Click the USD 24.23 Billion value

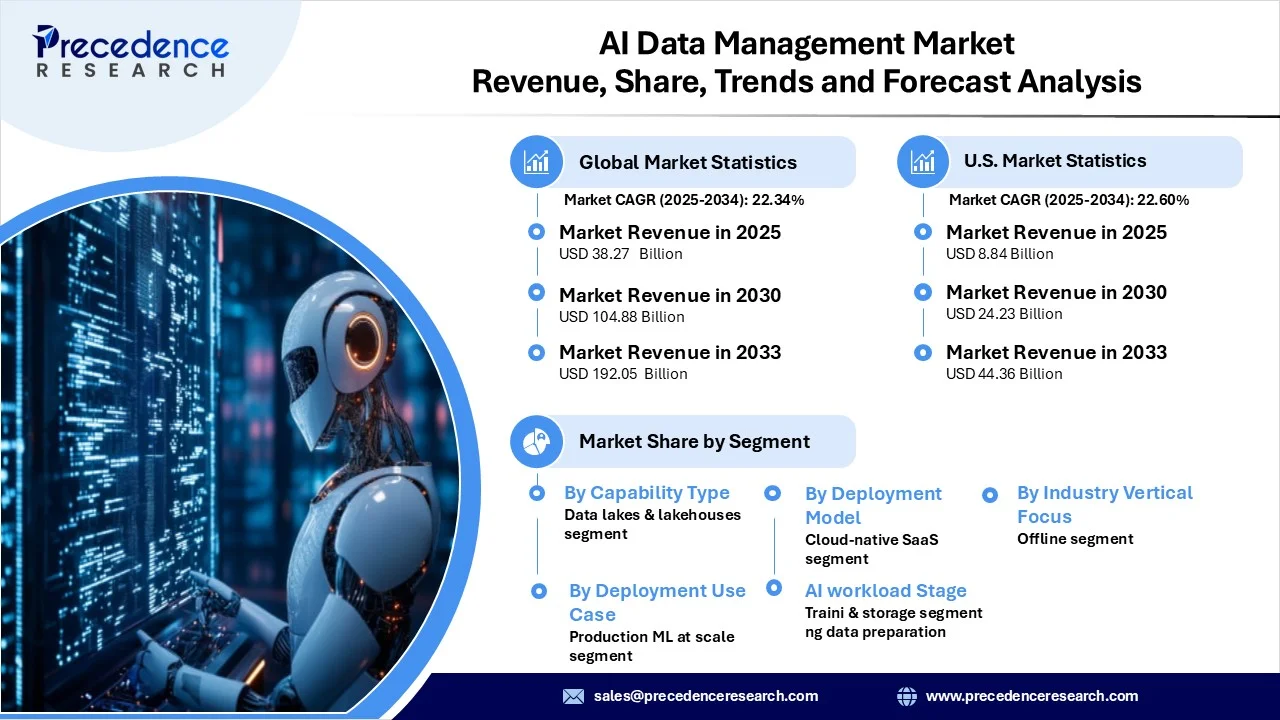point(1004,314)
